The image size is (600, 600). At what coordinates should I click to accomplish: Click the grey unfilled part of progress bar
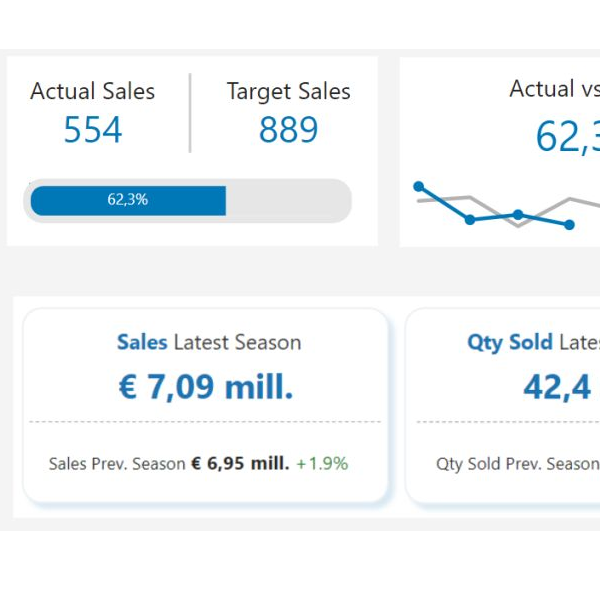pyautogui.click(x=287, y=201)
